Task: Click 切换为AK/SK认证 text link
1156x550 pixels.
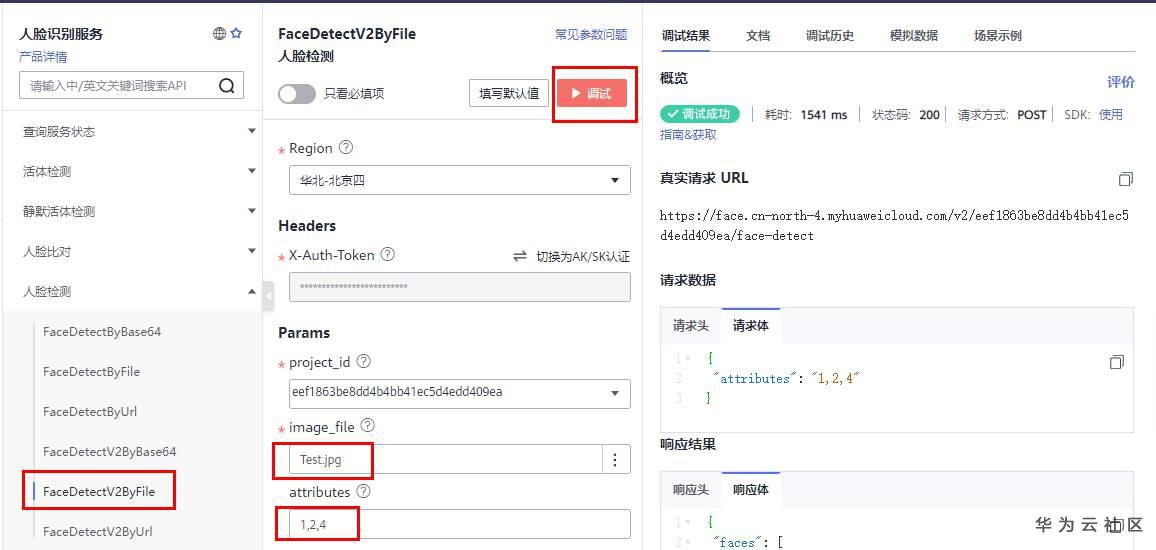Action: click(x=582, y=257)
